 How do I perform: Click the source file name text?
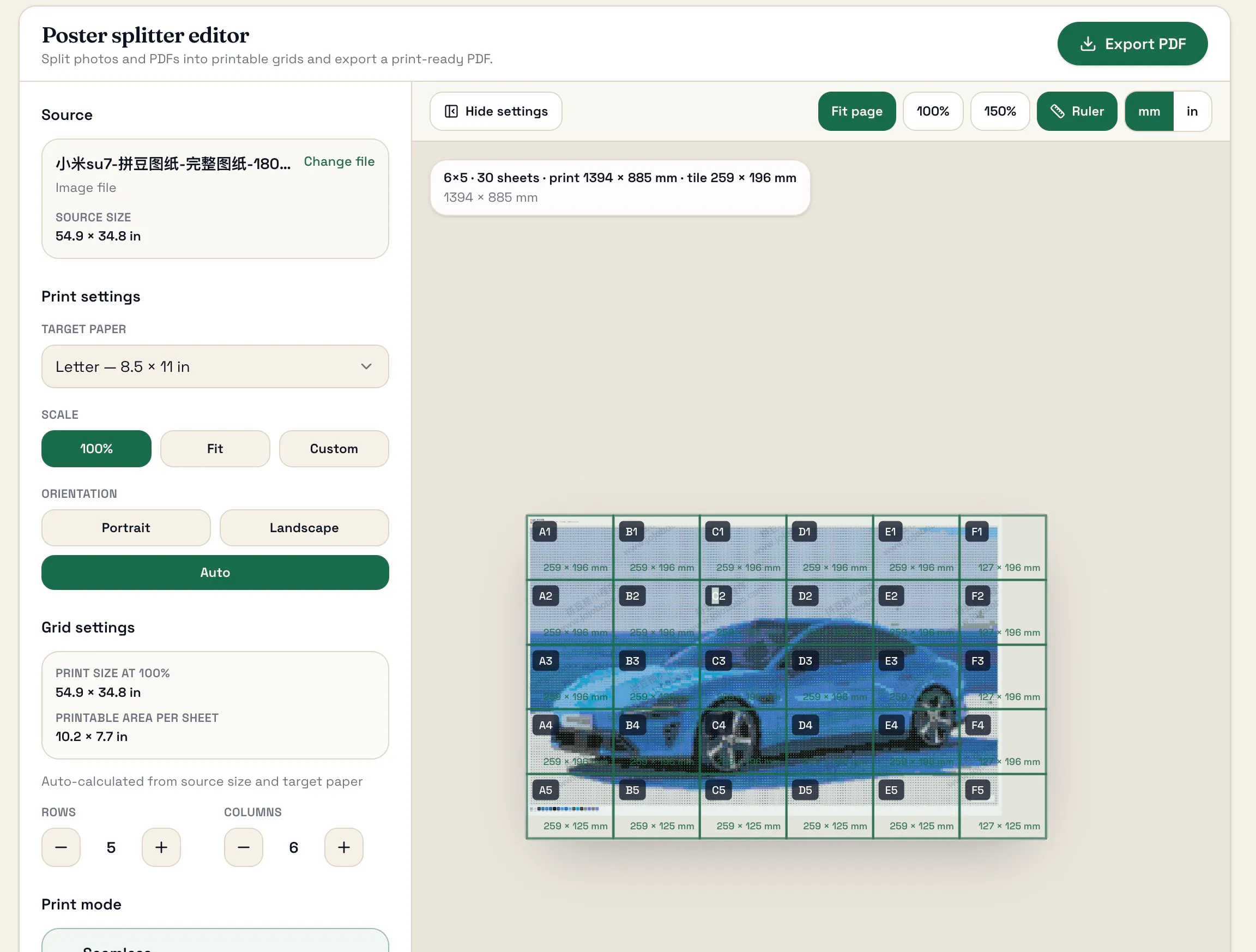(173, 164)
